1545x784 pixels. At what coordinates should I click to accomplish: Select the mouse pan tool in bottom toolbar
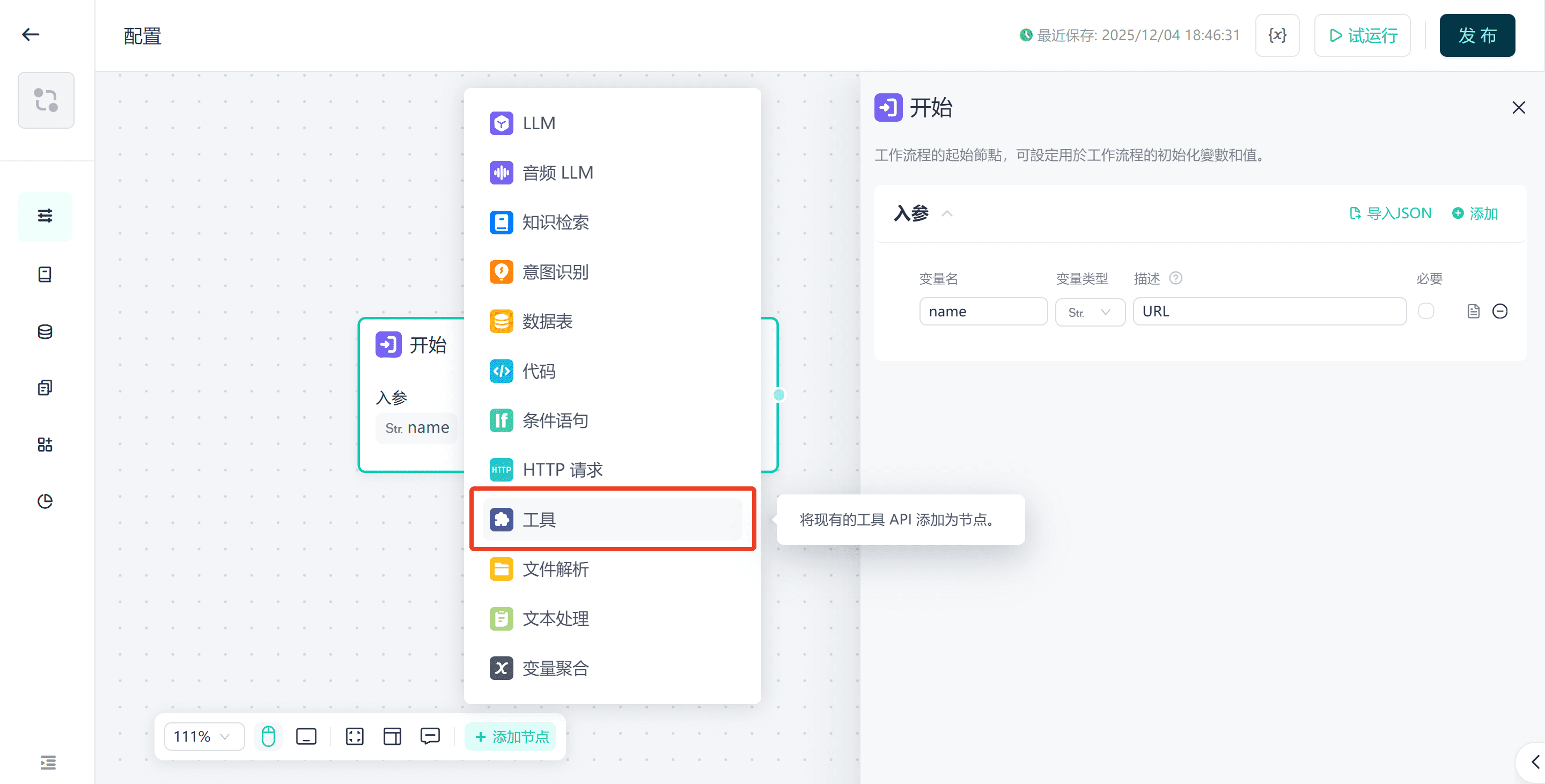[x=268, y=736]
